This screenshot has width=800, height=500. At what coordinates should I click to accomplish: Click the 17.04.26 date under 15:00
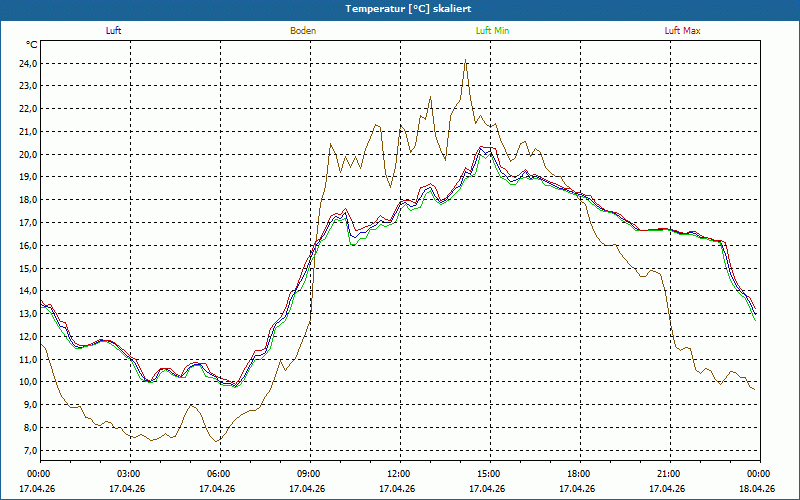pos(487,489)
